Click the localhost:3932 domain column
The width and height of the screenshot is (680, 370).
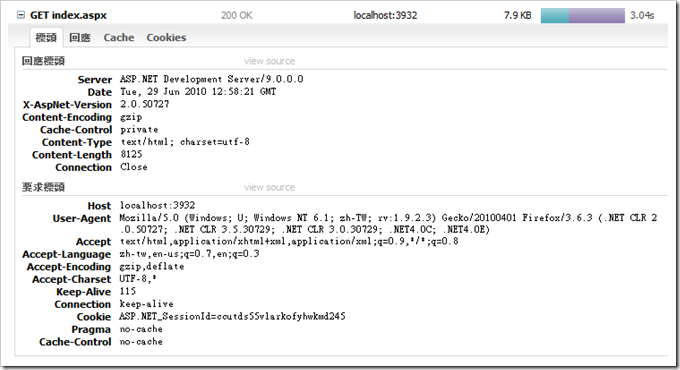(385, 16)
